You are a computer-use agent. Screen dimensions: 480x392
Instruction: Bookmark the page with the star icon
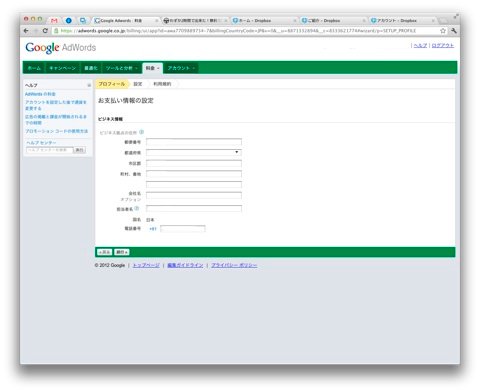coord(443,31)
